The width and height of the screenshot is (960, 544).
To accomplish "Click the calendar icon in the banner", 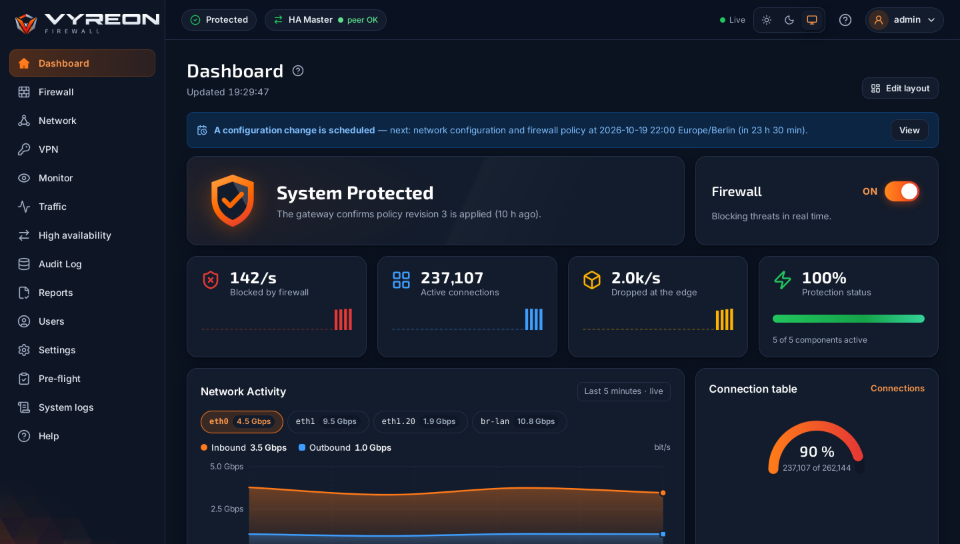I will [202, 130].
